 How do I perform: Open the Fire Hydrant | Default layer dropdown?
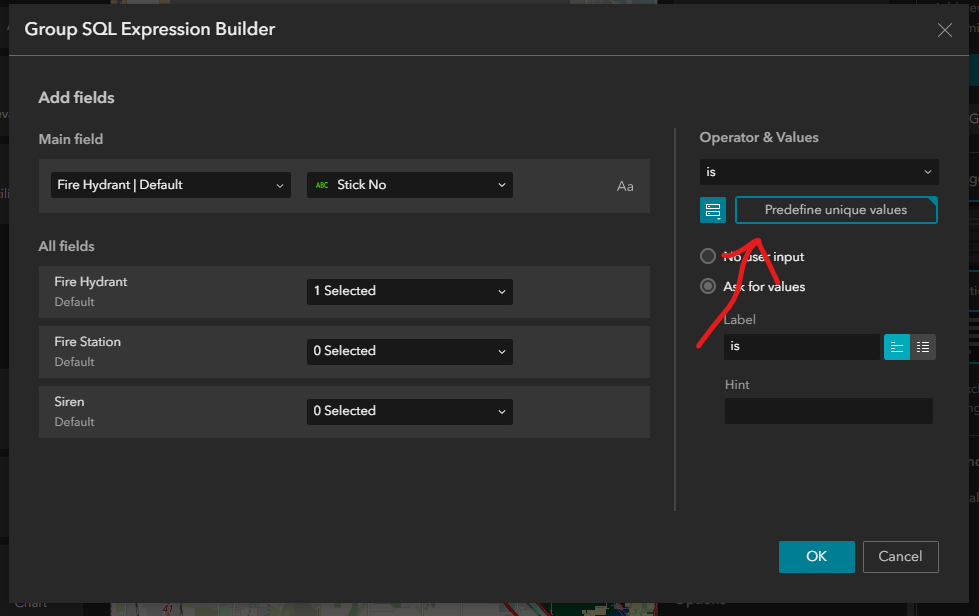(x=169, y=184)
